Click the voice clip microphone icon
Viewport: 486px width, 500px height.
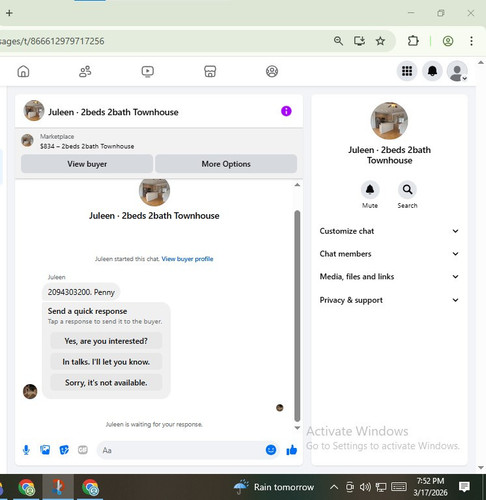click(x=26, y=450)
